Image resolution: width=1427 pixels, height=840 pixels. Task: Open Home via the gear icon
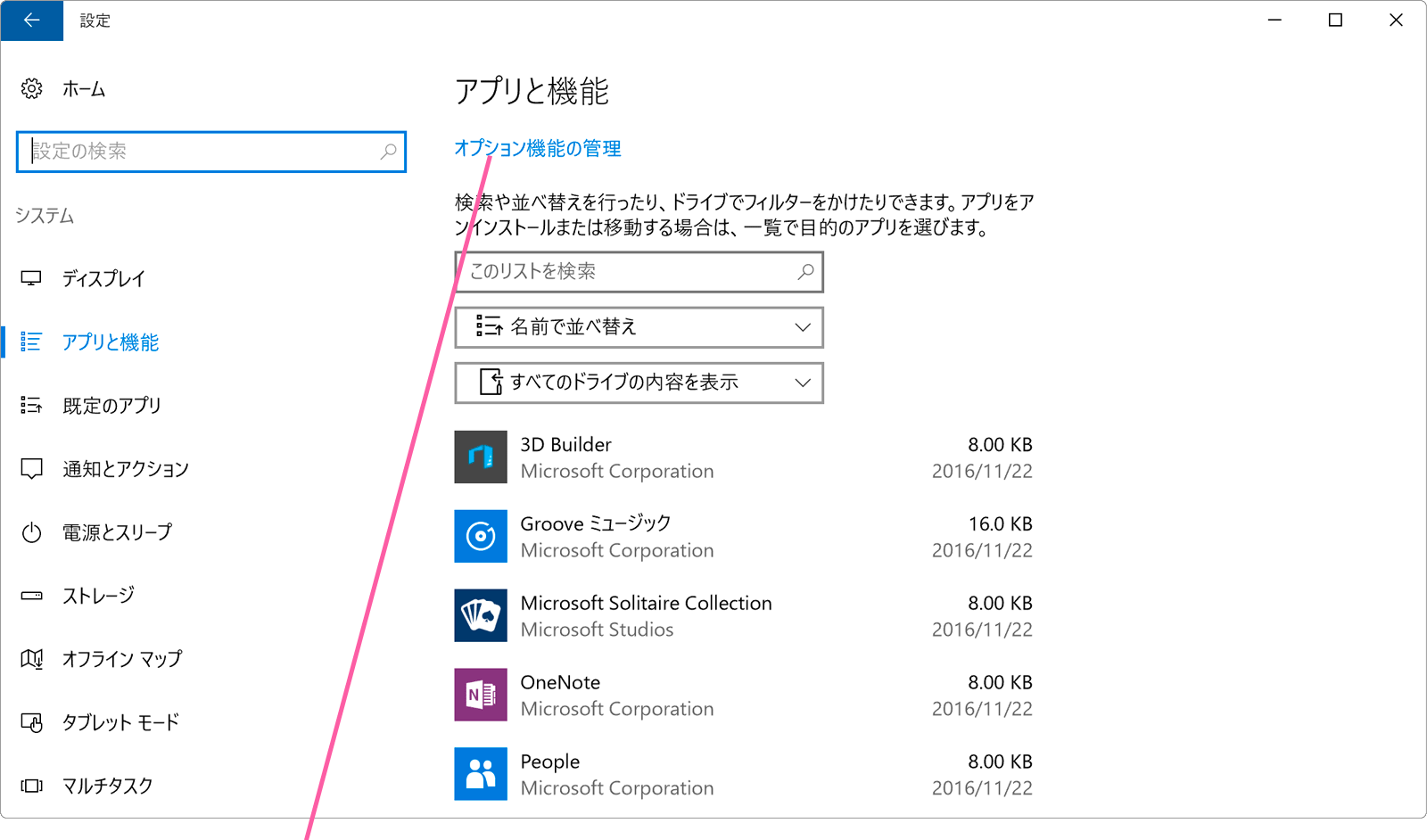pyautogui.click(x=32, y=88)
